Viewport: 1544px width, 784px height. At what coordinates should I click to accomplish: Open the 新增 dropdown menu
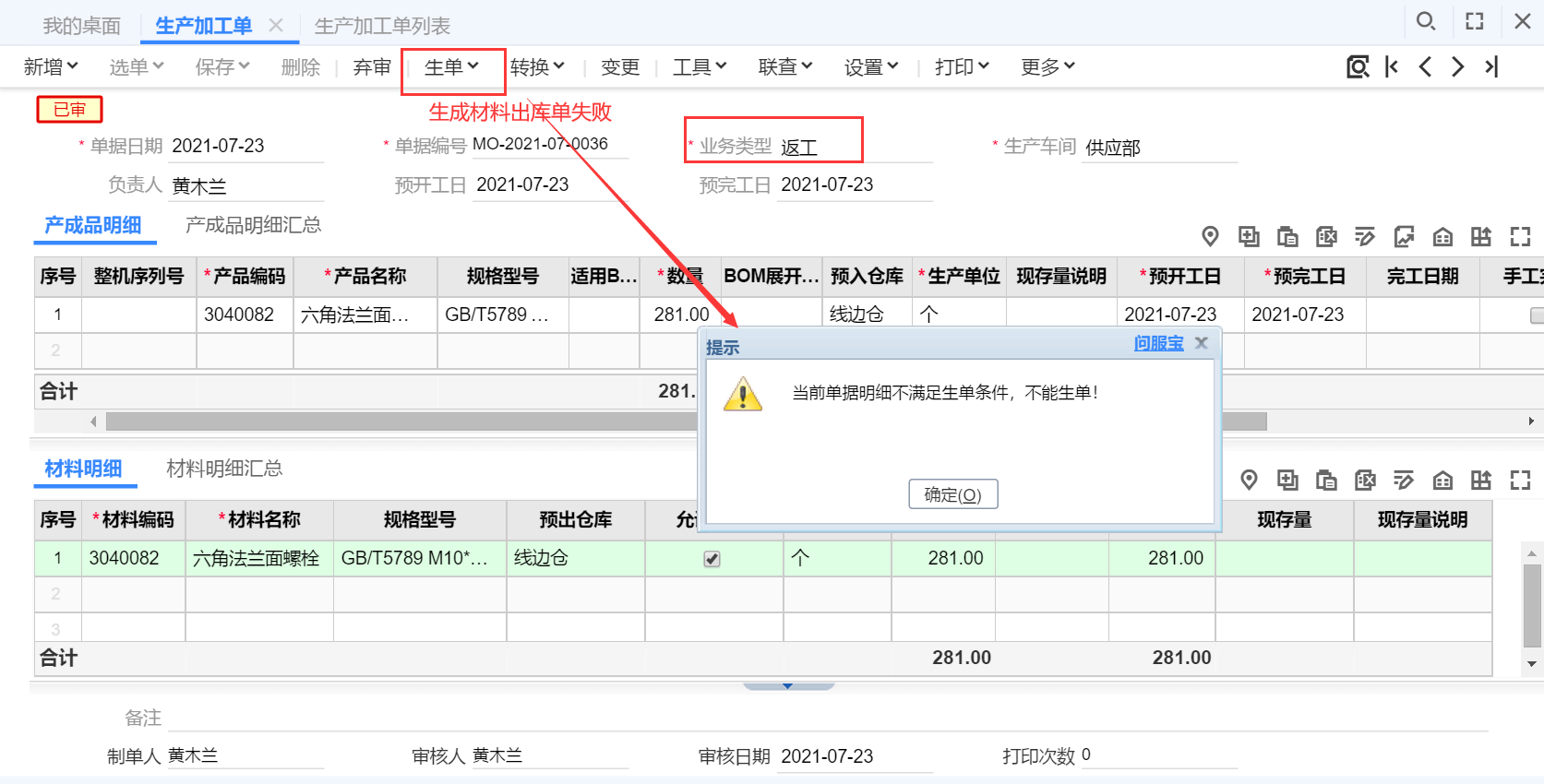tap(51, 66)
